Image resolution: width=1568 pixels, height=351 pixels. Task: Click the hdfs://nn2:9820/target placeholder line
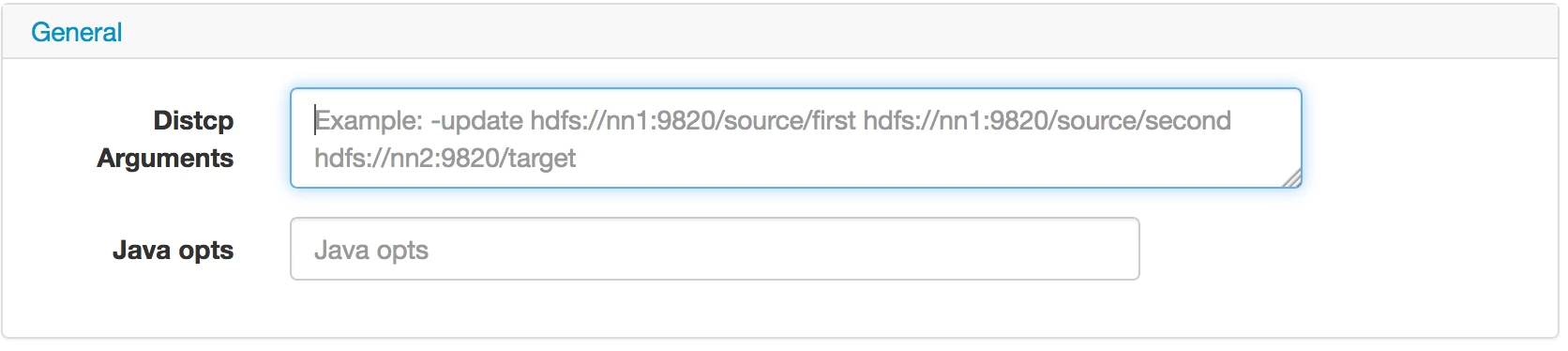445,158
